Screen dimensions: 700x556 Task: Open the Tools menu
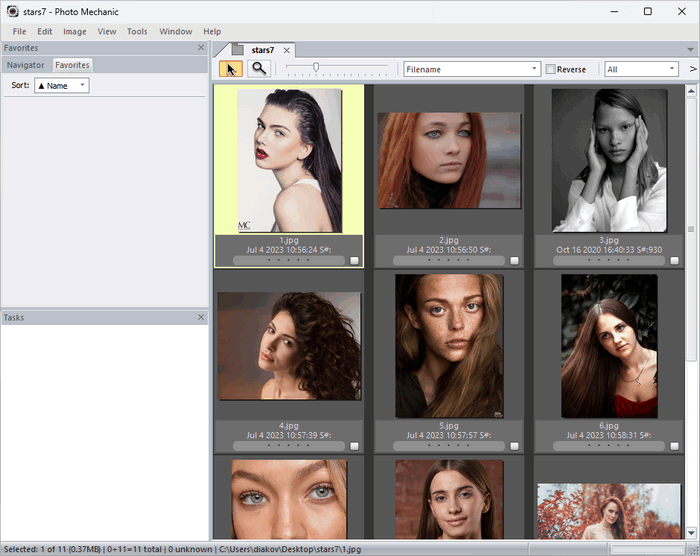pyautogui.click(x=137, y=31)
